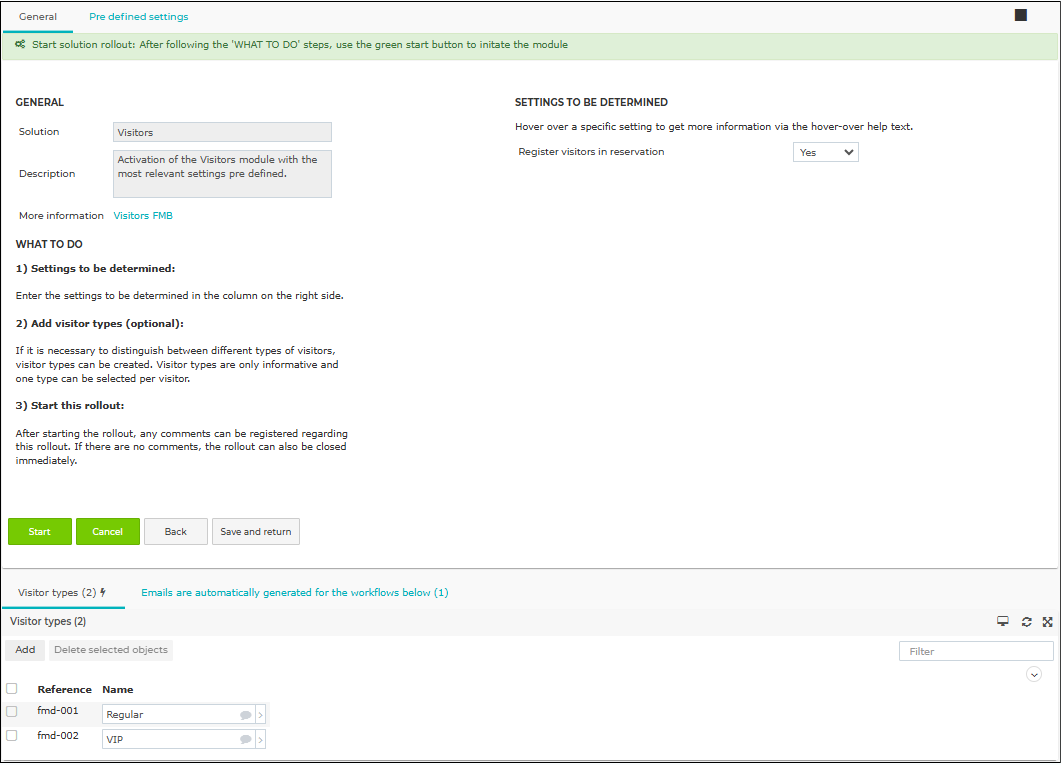Click the comment icon in the VIP field
Image resolution: width=1061 pixels, height=765 pixels.
245,740
